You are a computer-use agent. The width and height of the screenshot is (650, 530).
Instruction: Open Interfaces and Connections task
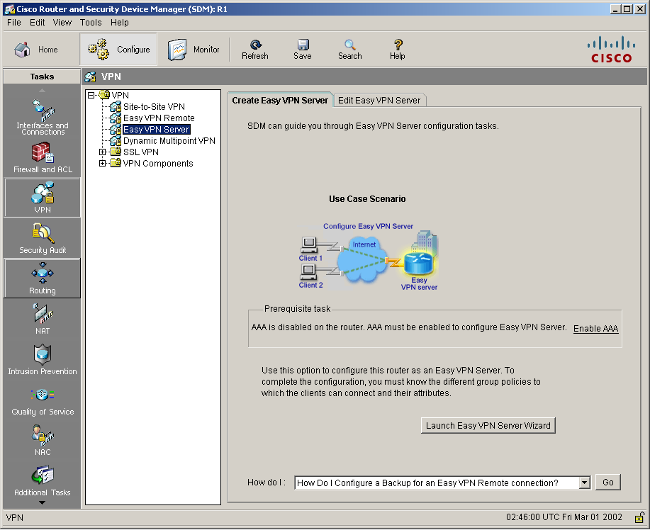click(x=42, y=117)
